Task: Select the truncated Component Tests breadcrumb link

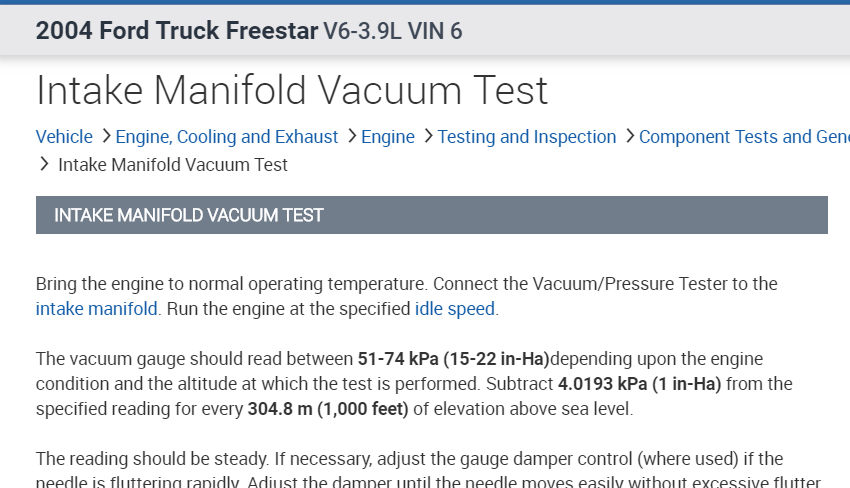Action: coord(744,137)
